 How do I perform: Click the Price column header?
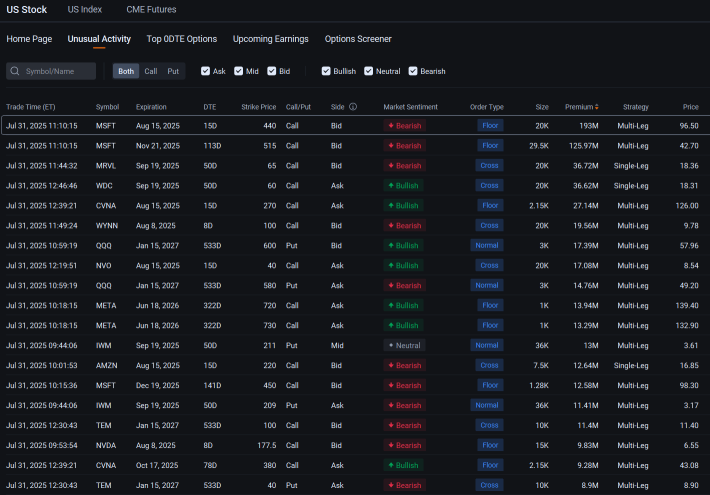click(691, 107)
